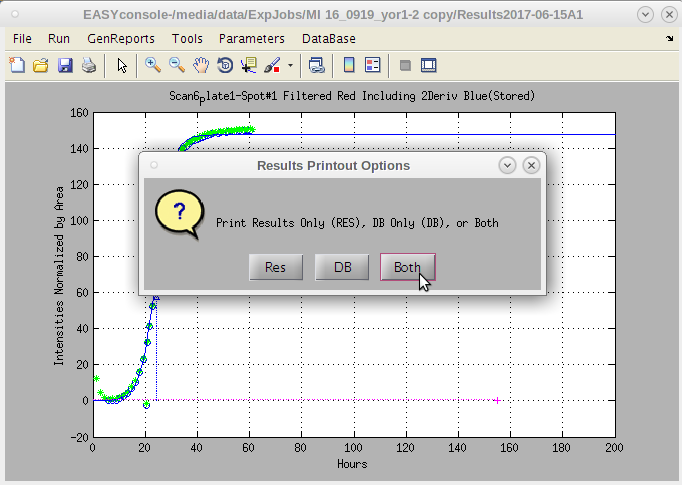Toggle the Insert Legend icon
Screen dimensions: 682x485
pos(373,65)
